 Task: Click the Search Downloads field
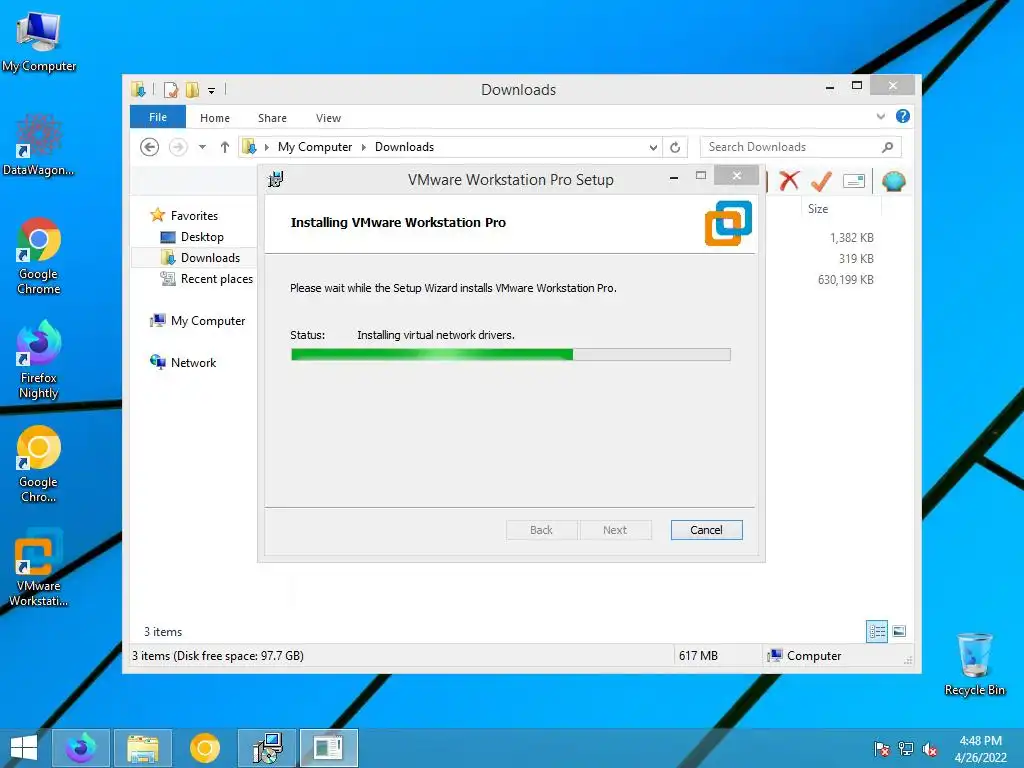coord(801,147)
